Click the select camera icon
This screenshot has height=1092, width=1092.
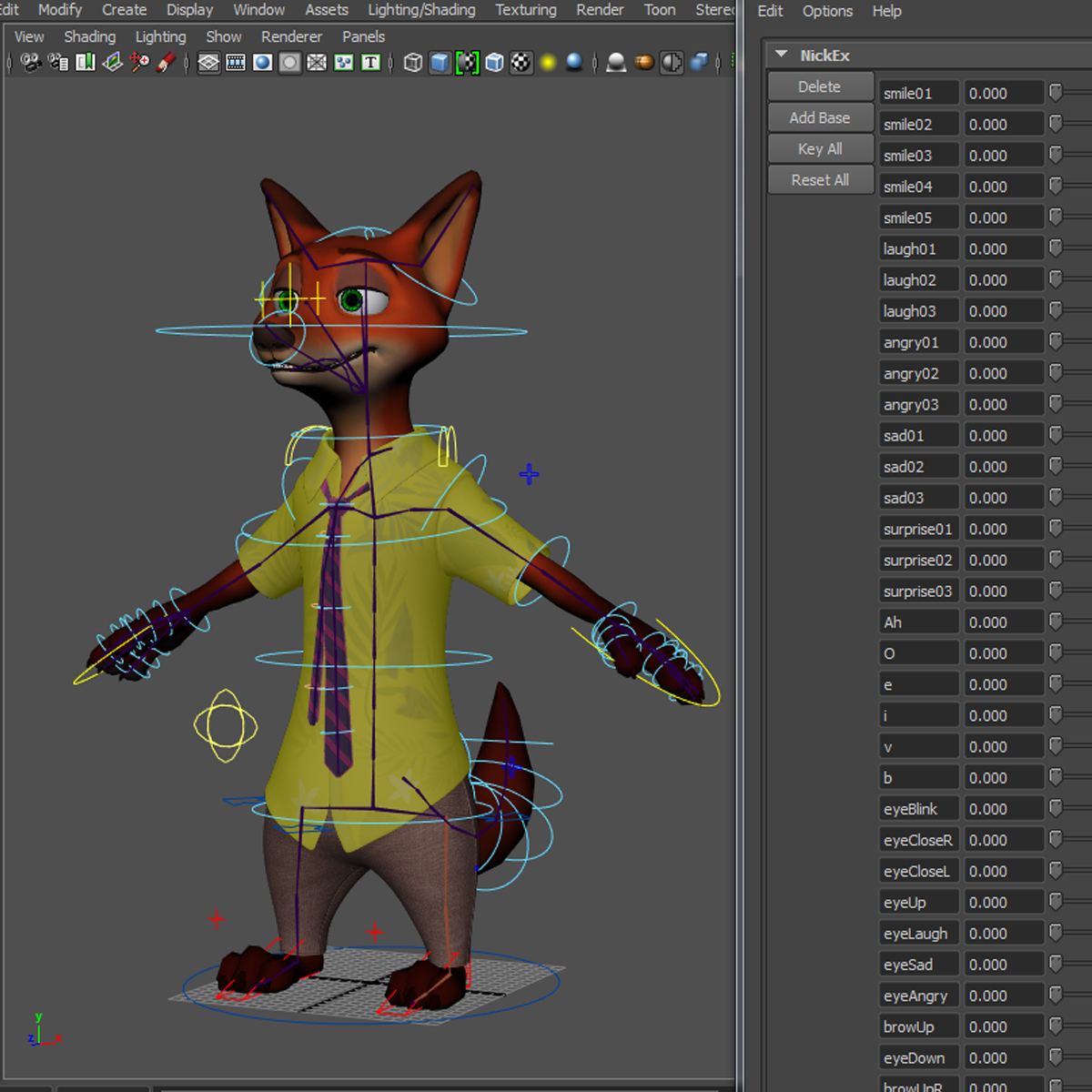30,62
